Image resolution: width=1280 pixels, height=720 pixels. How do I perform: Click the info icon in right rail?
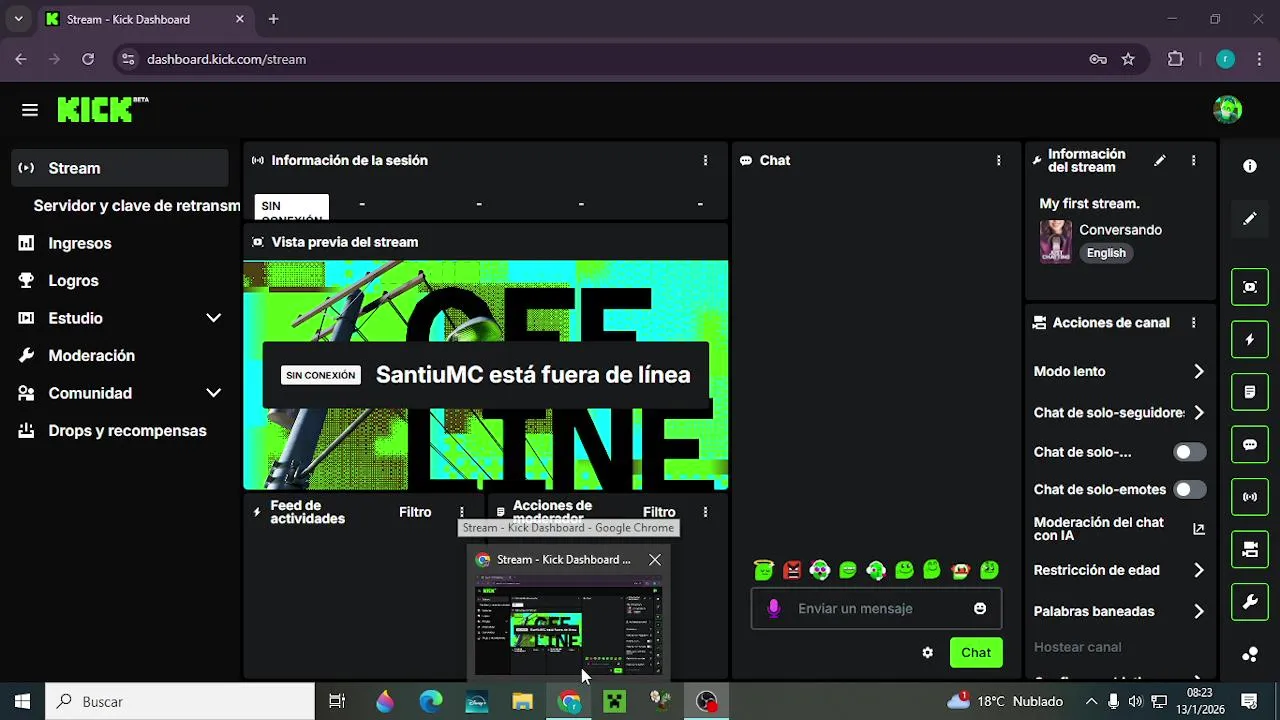(x=1250, y=166)
